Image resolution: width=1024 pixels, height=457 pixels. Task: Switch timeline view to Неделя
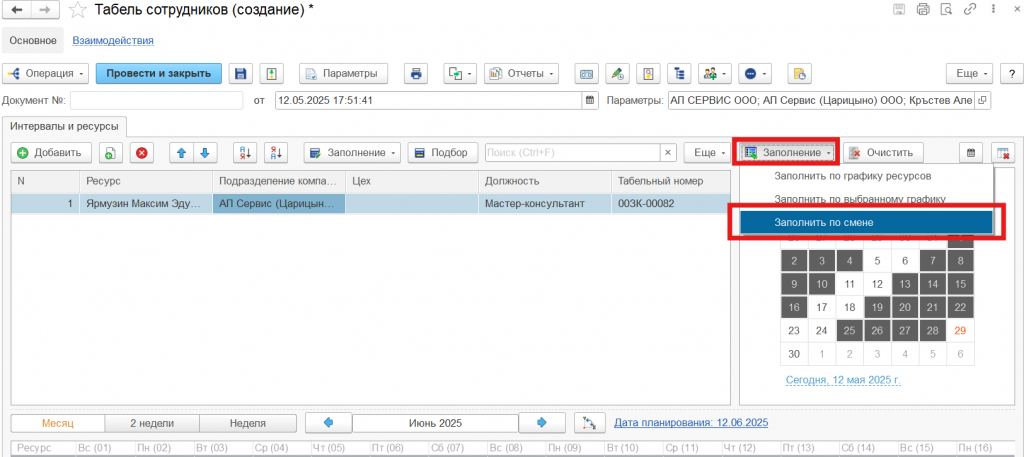[x=247, y=422]
